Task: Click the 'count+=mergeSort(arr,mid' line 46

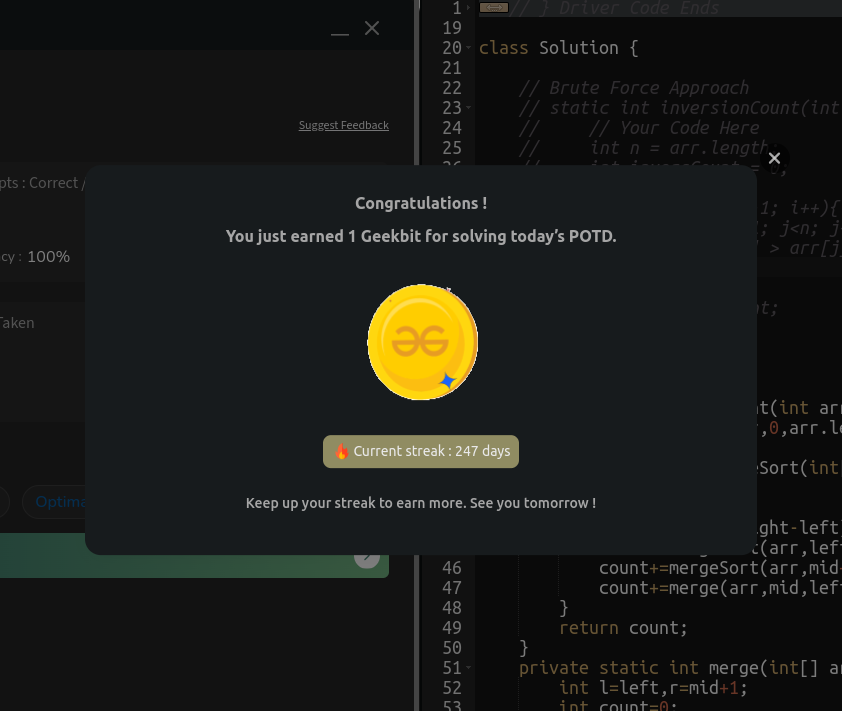Action: 720,568
